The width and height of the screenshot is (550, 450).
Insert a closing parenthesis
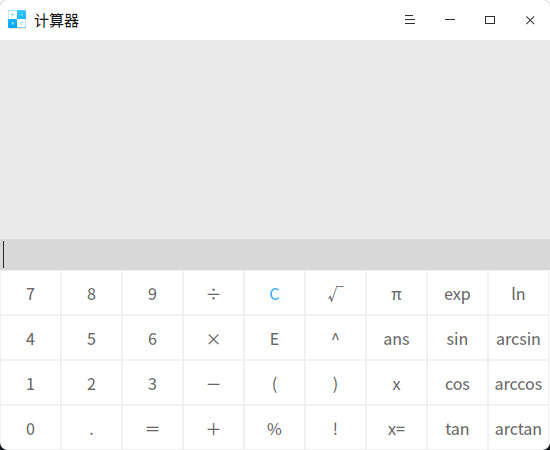point(335,383)
